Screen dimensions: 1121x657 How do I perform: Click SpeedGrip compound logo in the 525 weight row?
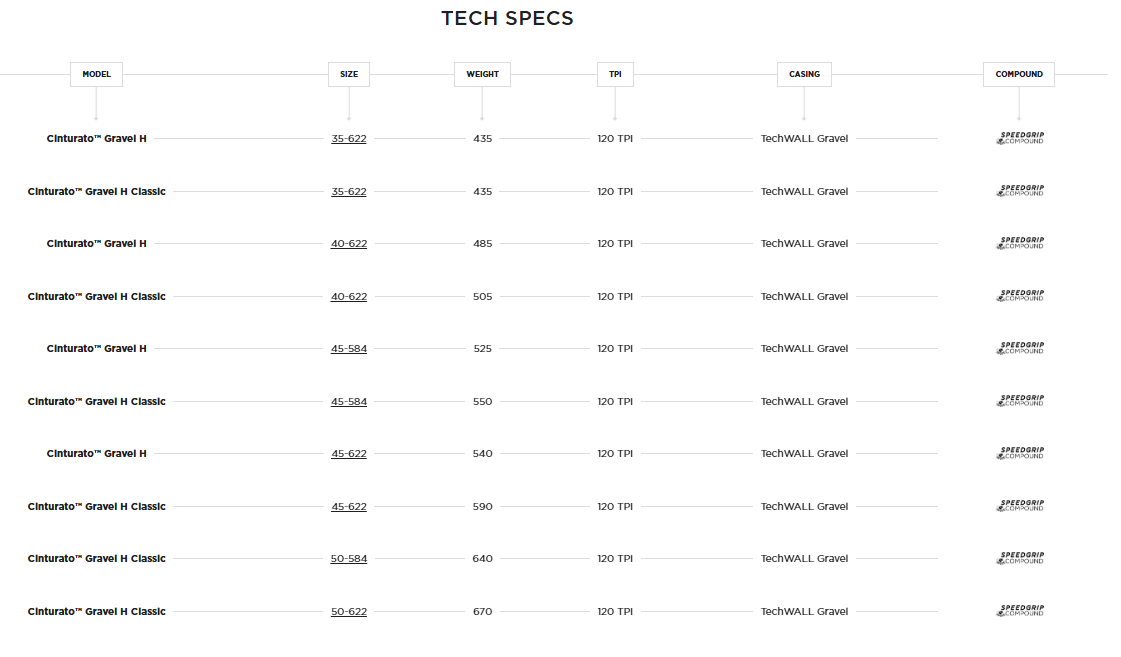tap(1020, 348)
